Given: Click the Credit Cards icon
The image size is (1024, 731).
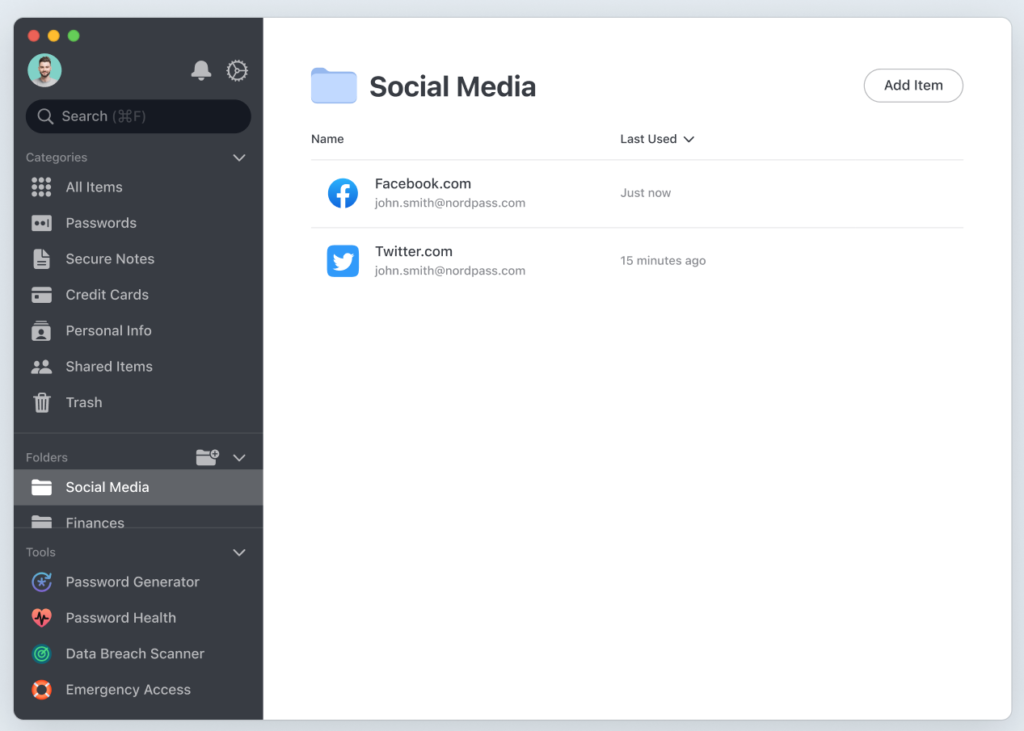Looking at the screenshot, I should 41,295.
